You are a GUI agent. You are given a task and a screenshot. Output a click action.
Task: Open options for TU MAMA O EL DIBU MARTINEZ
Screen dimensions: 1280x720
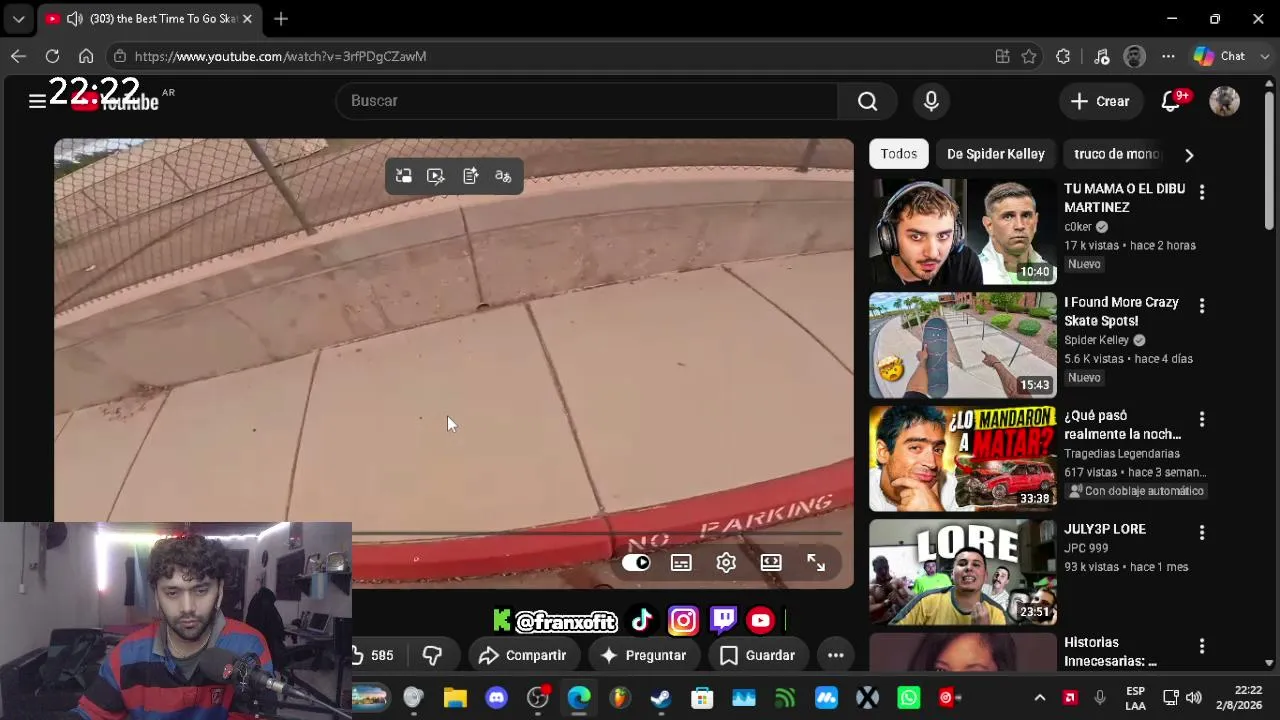1202,192
